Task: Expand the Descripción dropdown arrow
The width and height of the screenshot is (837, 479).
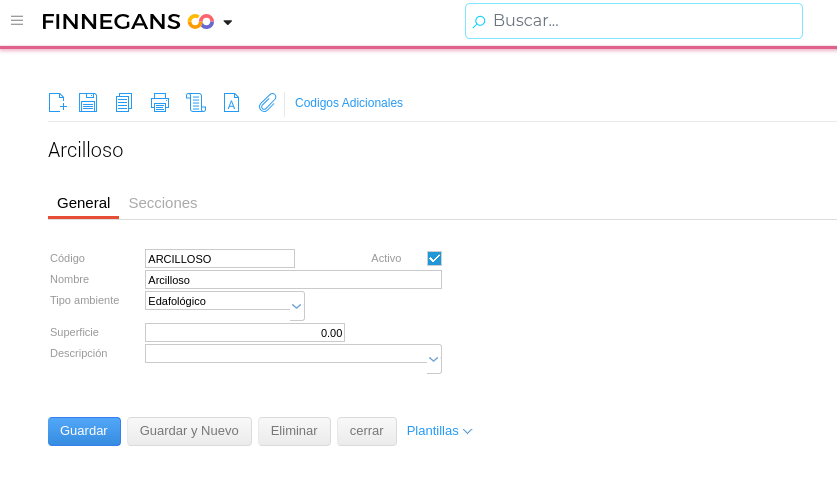Action: point(433,359)
